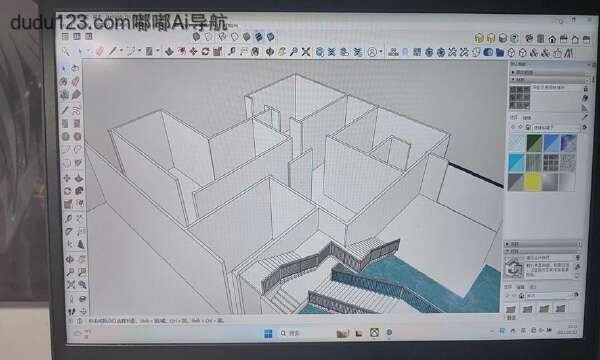The width and height of the screenshot is (600, 360).
Task: Click the Zoom Extents icon
Action: (x=305, y=52)
